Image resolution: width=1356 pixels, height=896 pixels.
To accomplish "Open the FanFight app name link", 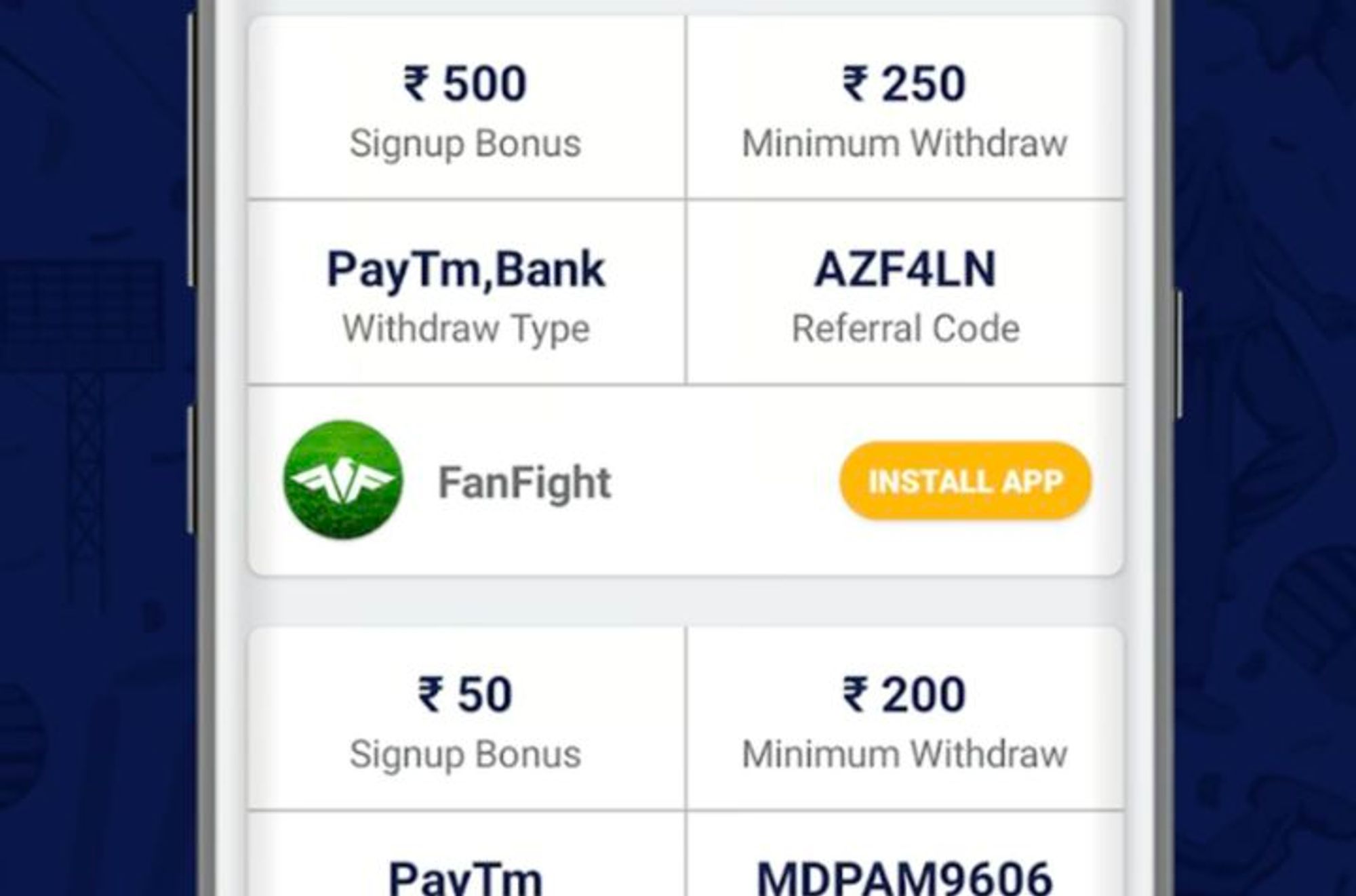I will pyautogui.click(x=525, y=483).
